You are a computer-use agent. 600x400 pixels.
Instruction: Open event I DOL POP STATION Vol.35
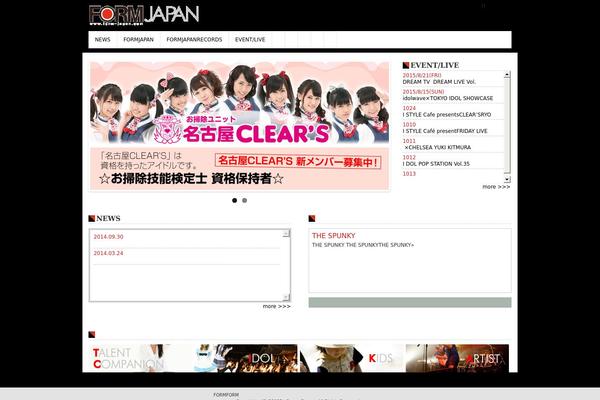[x=436, y=164]
